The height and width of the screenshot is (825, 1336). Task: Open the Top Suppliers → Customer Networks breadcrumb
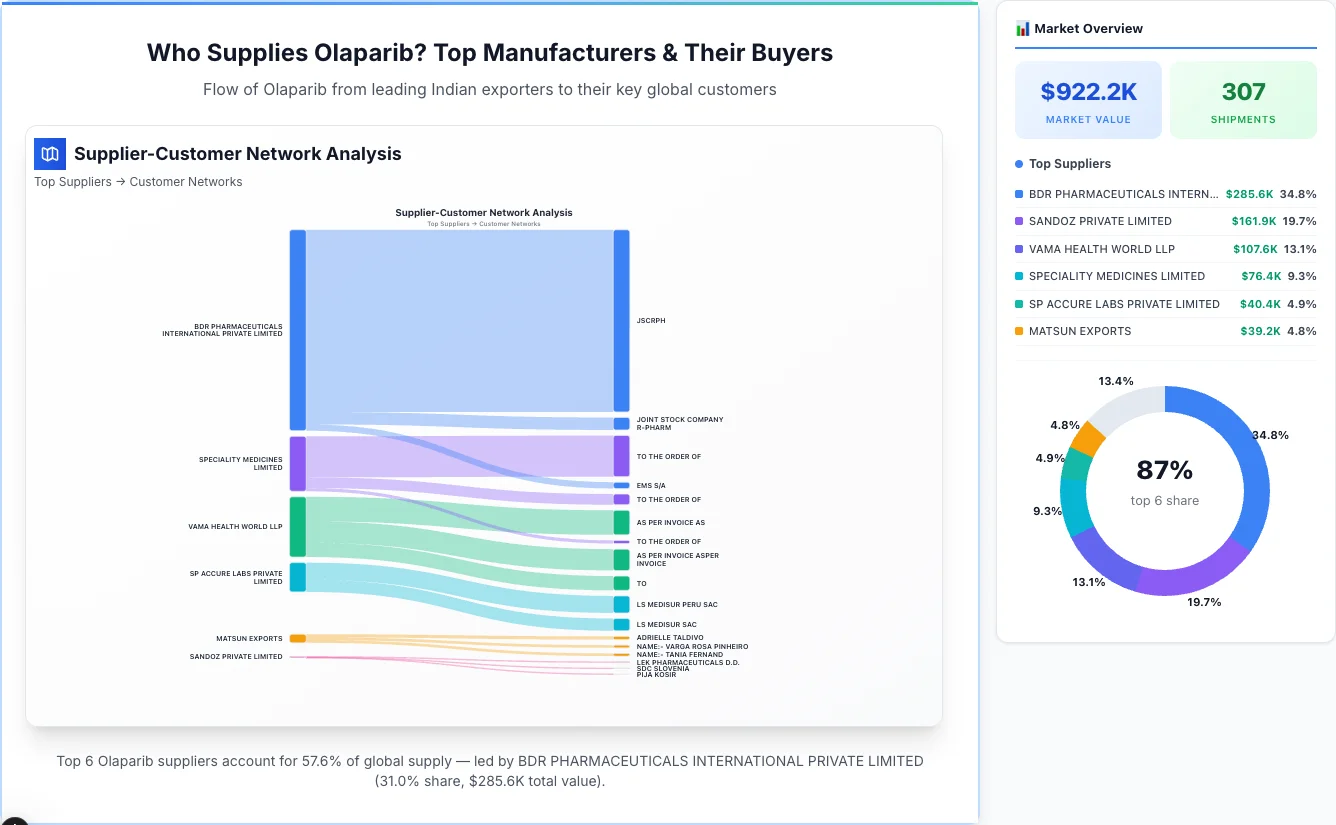click(138, 181)
